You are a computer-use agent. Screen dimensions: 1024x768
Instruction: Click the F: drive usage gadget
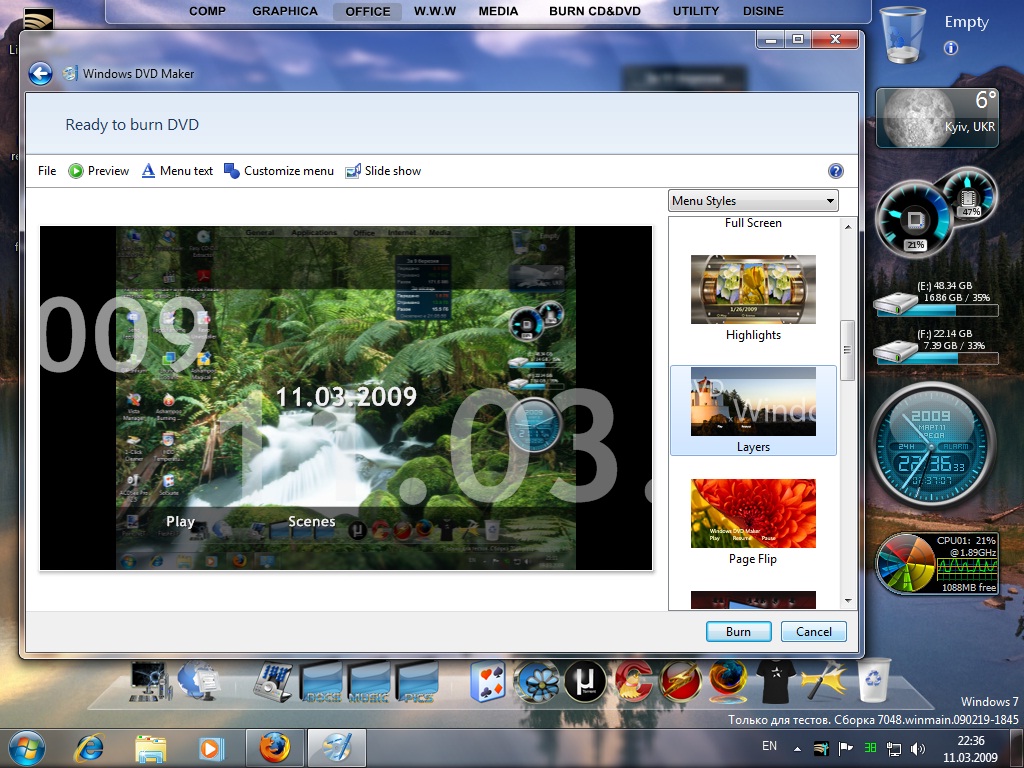(936, 346)
